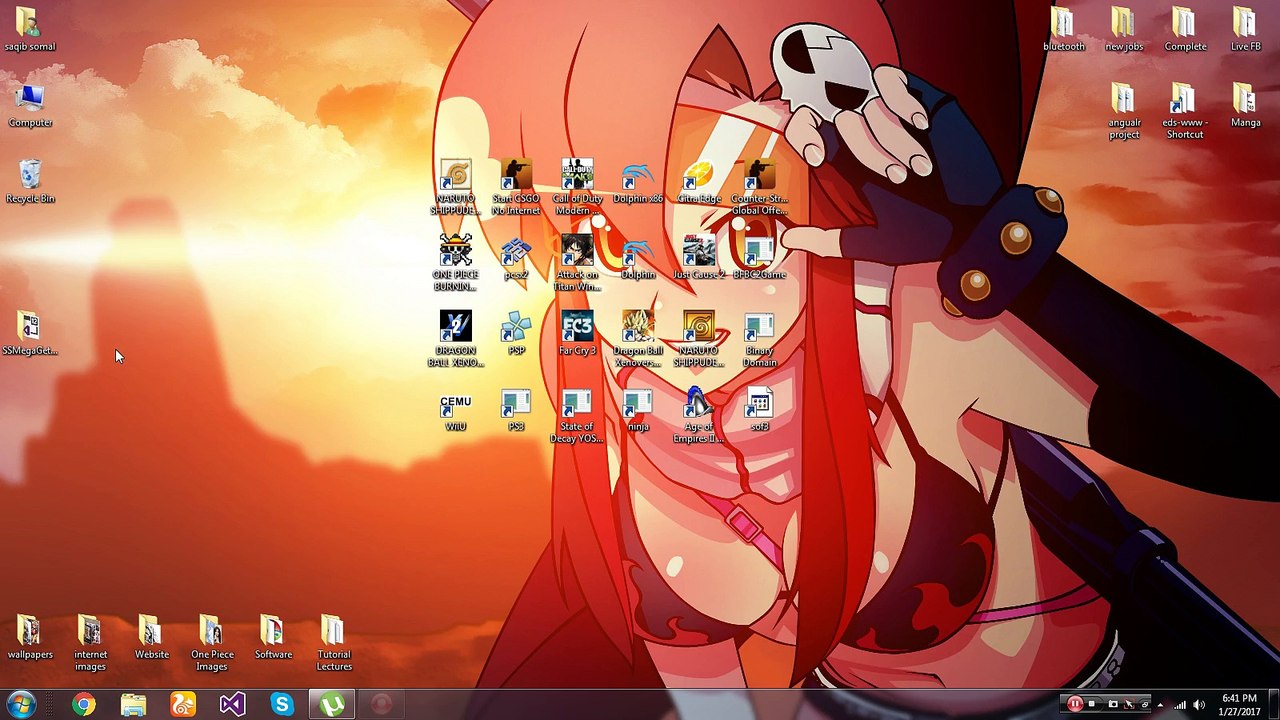
Task: Select the Recycle Bin icon
Action: point(30,182)
